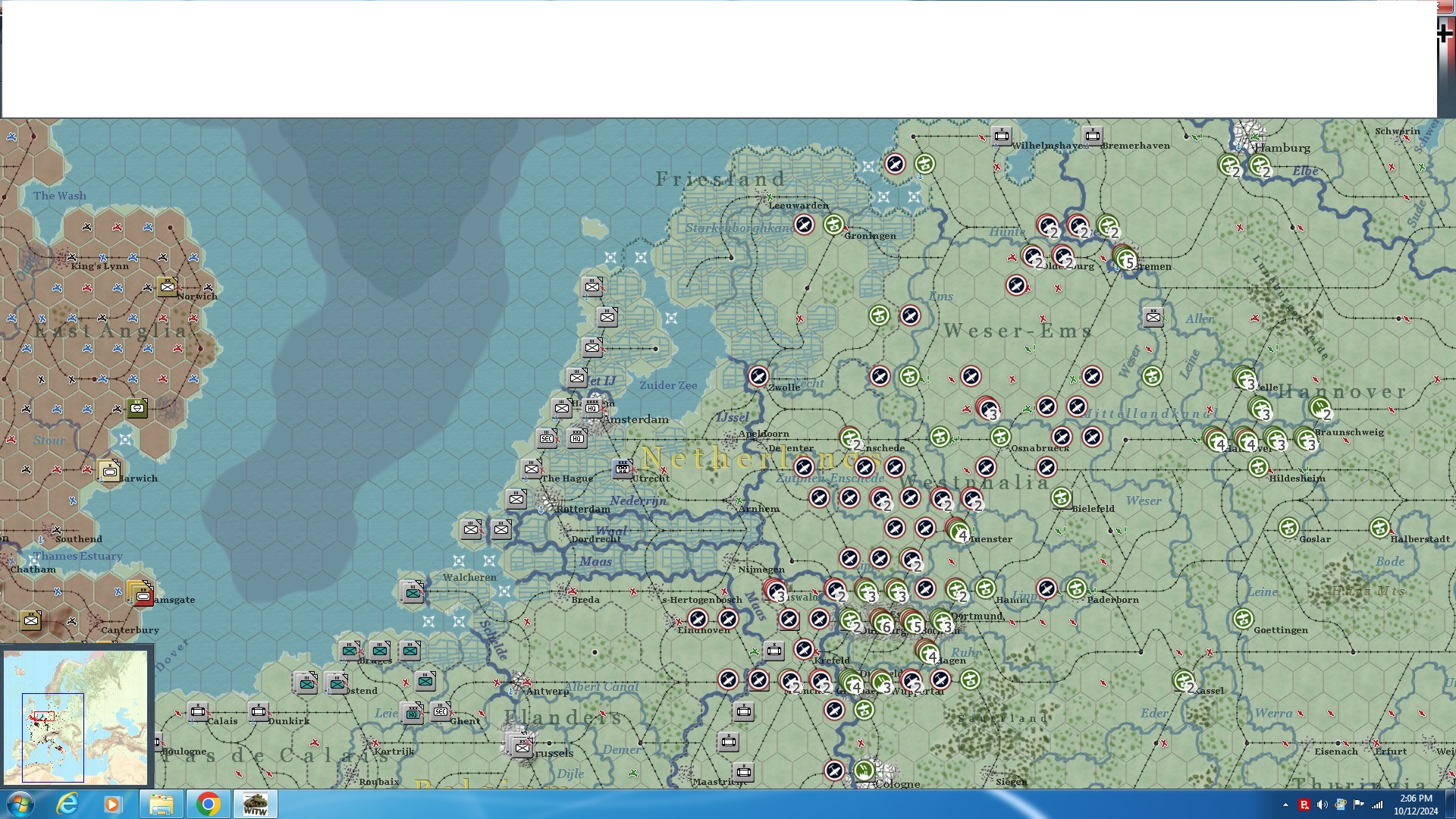This screenshot has height=819, width=1456.
Task: Open Google Chrome from the taskbar
Action: [208, 804]
